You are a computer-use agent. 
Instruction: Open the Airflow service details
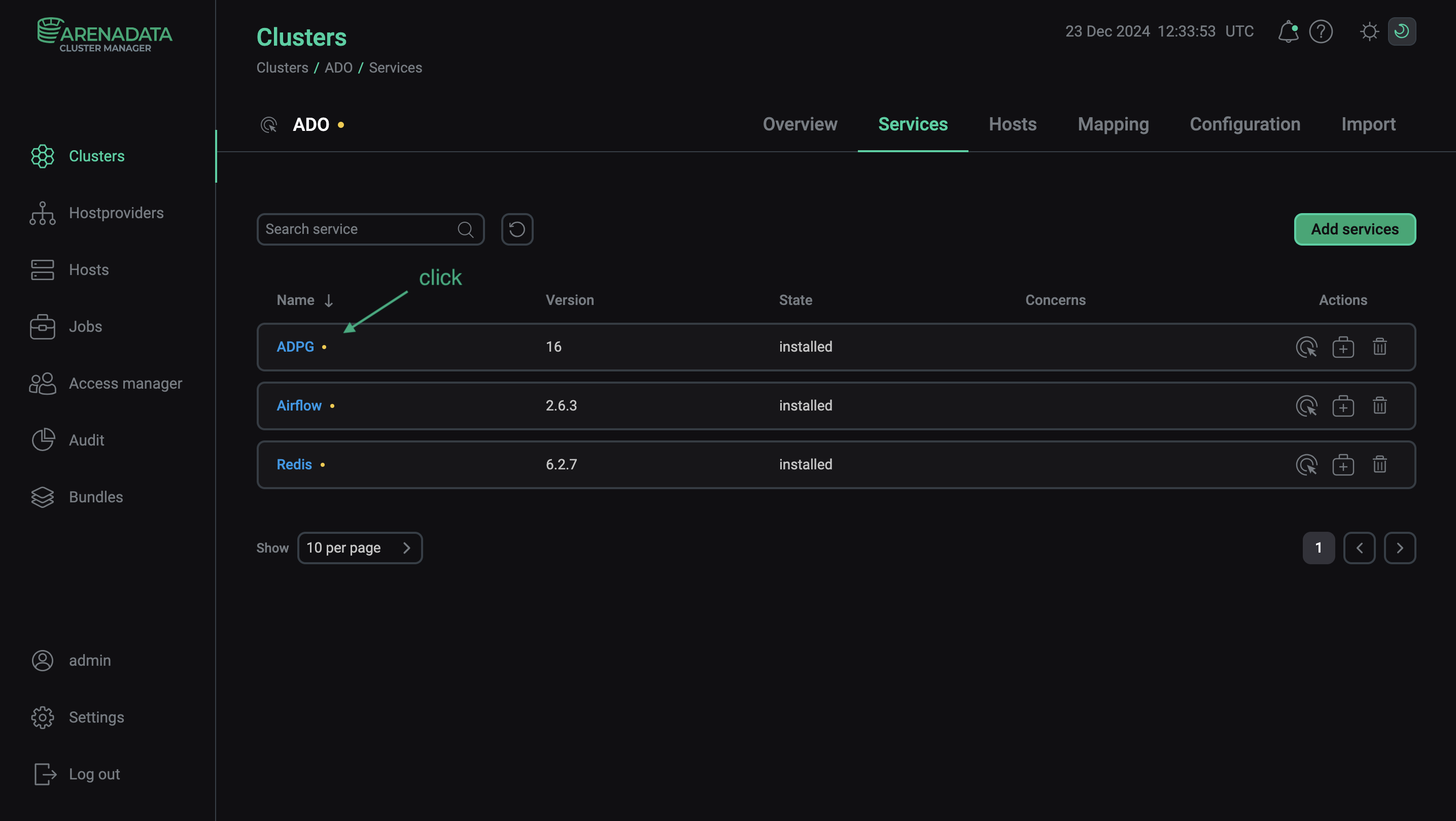click(298, 405)
